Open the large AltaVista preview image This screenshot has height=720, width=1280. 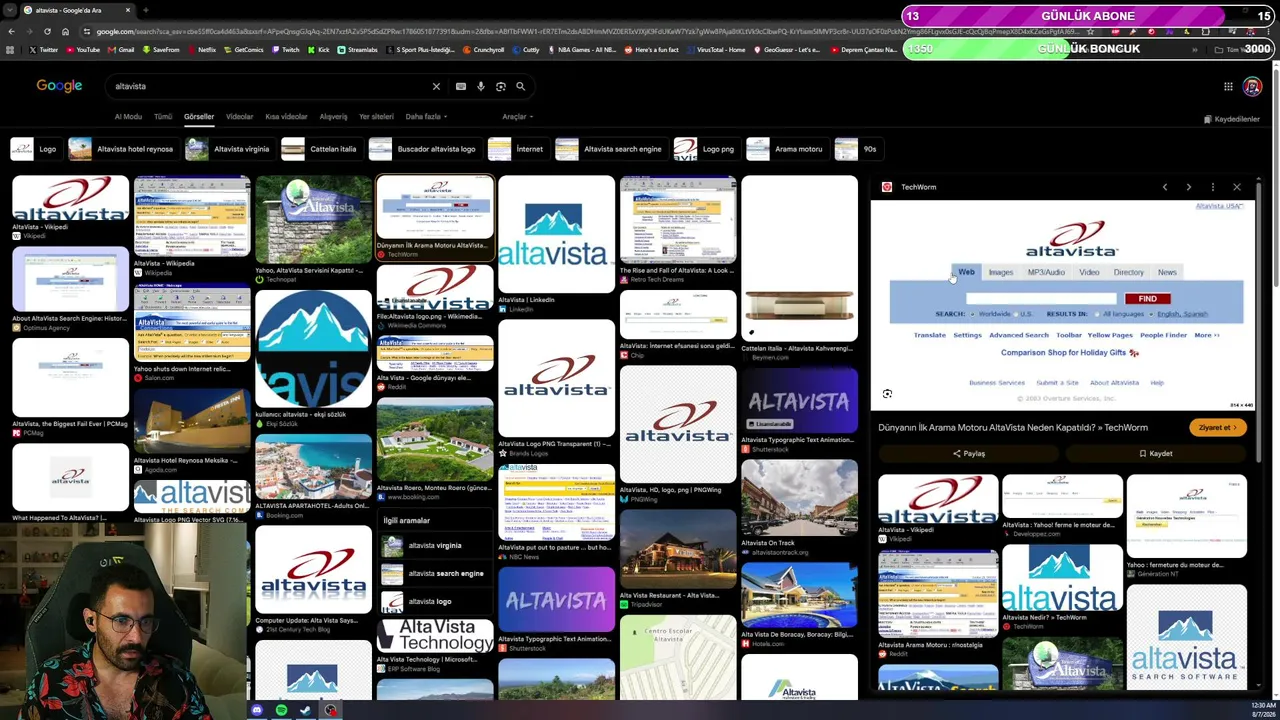(x=1062, y=305)
